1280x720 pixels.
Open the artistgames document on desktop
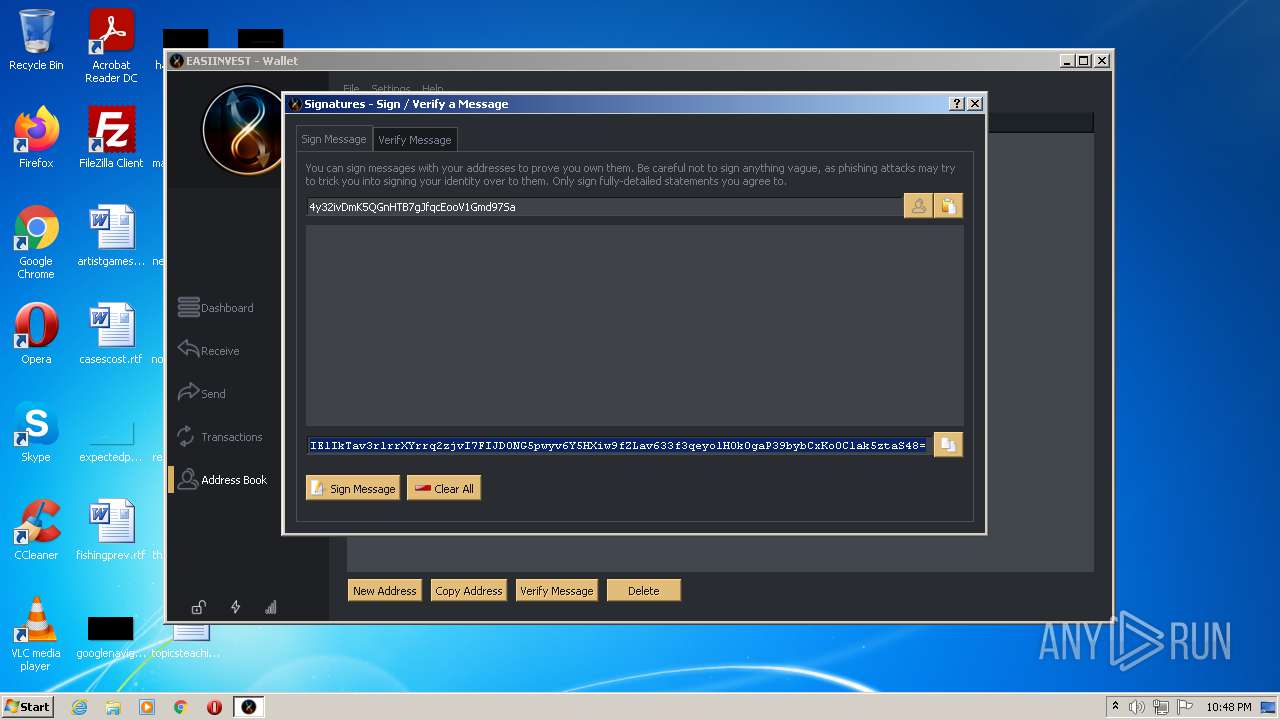(111, 235)
